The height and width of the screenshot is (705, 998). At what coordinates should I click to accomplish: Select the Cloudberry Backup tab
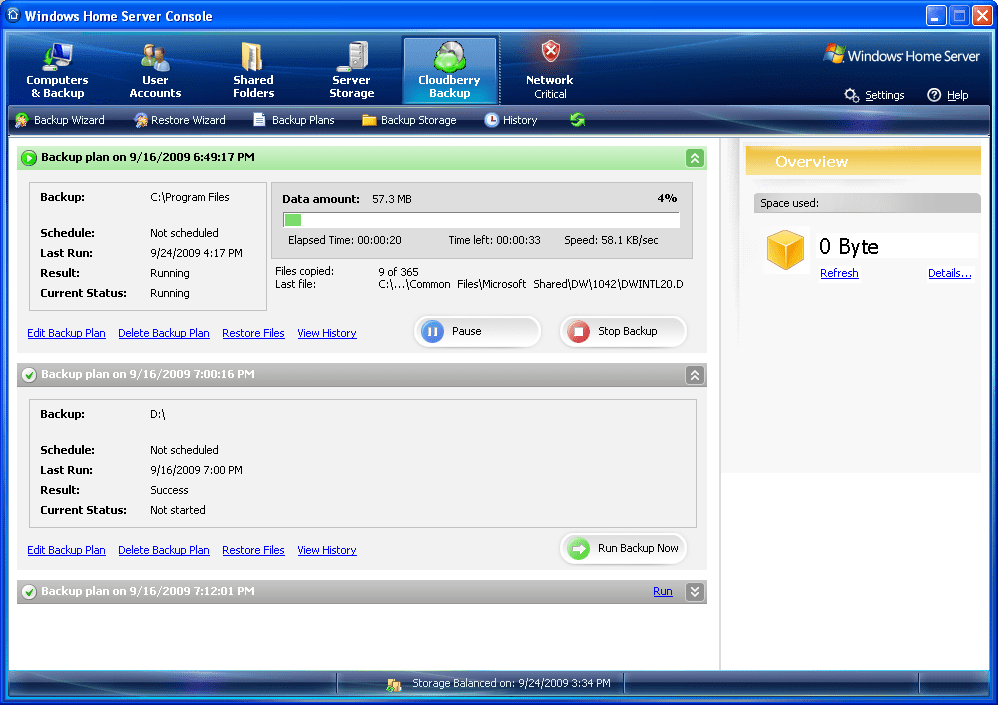[449, 71]
